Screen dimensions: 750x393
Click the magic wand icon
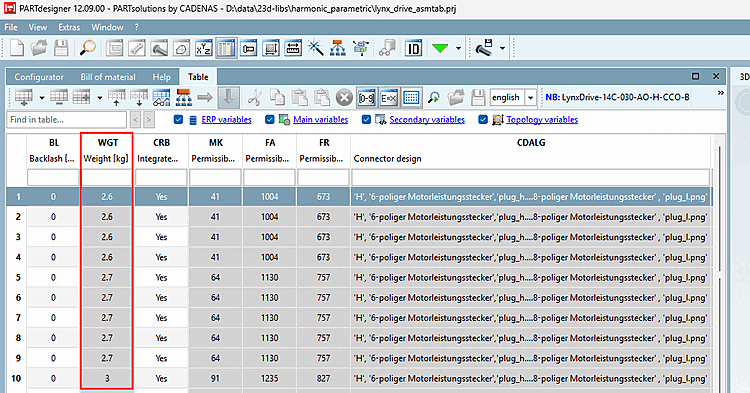click(x=316, y=48)
